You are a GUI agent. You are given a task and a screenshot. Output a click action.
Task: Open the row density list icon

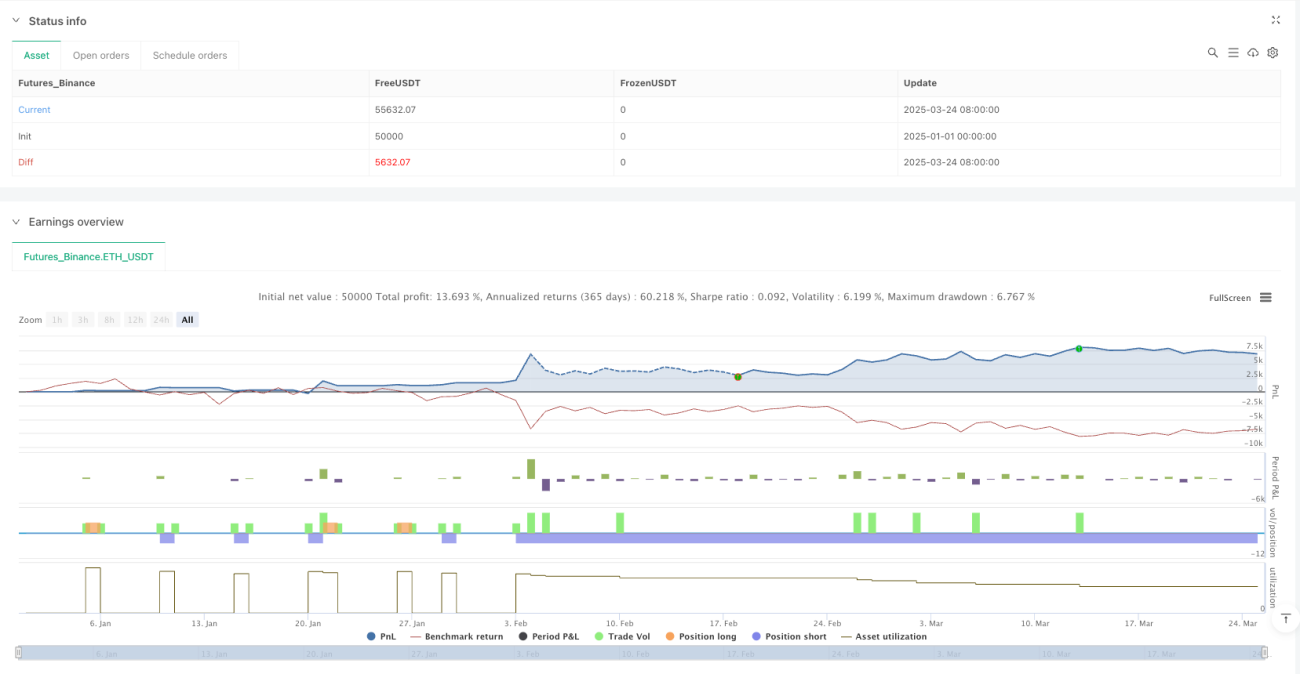tap(1233, 53)
